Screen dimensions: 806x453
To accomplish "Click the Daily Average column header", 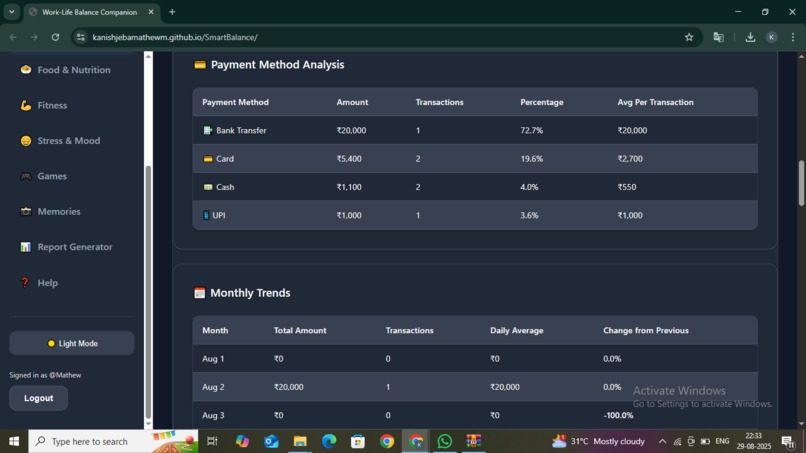I will (x=517, y=330).
